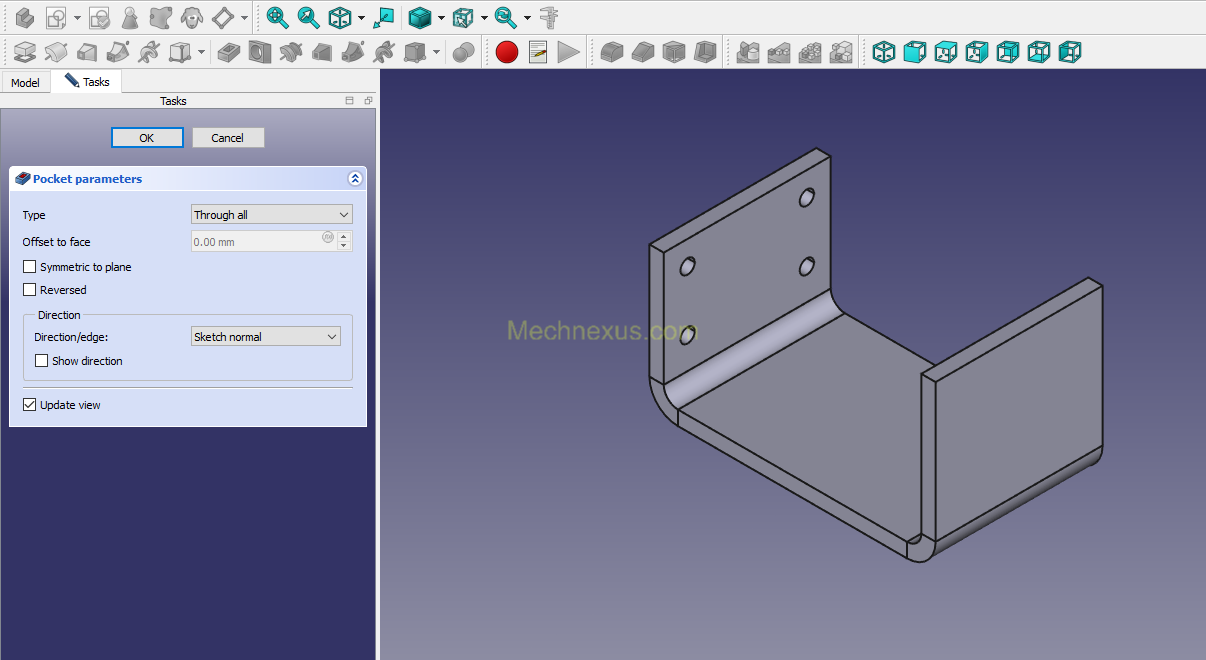Click the Fit All zoom icon
Image resolution: width=1206 pixels, height=660 pixels.
277,17
